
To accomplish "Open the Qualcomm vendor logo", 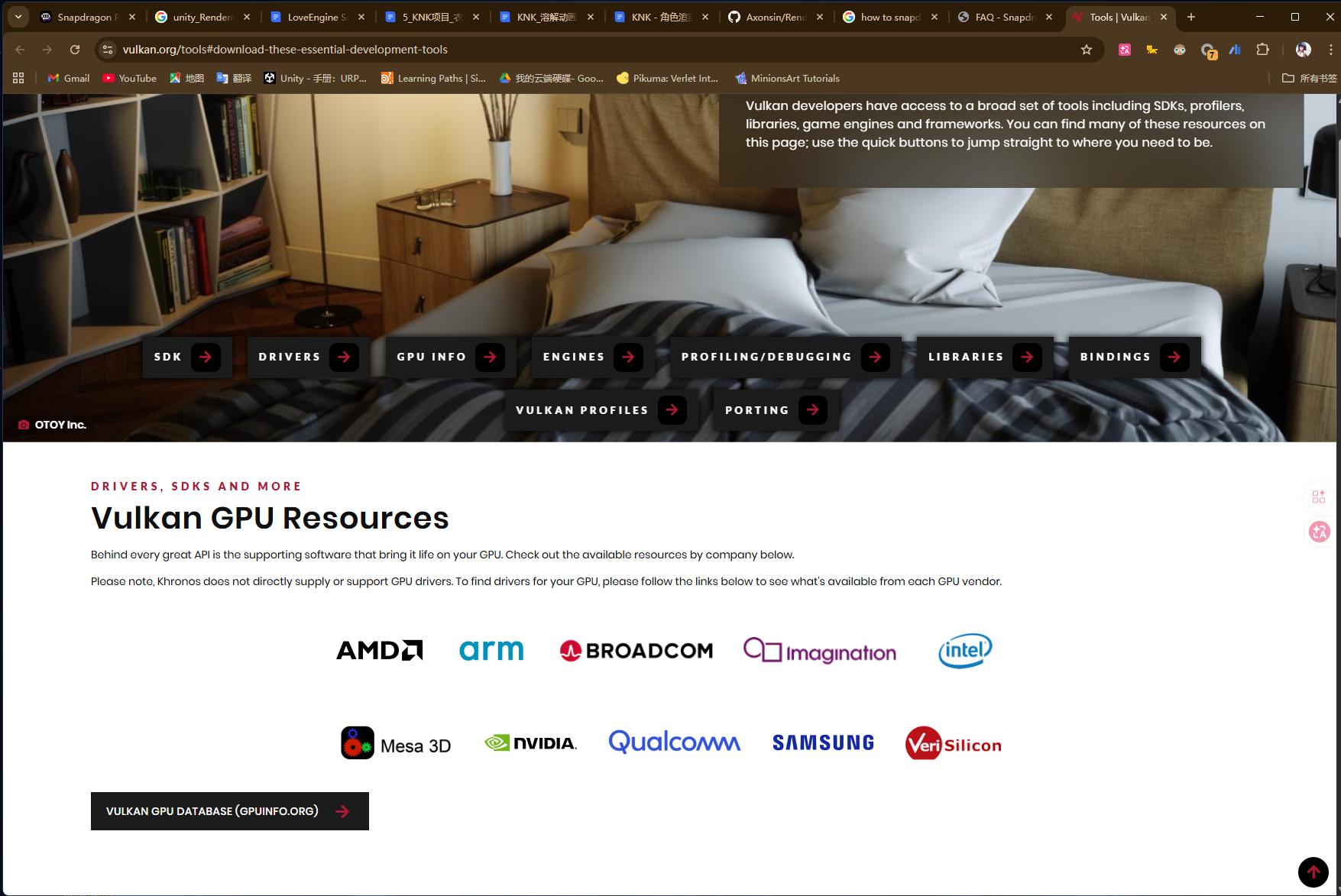I will pyautogui.click(x=675, y=742).
